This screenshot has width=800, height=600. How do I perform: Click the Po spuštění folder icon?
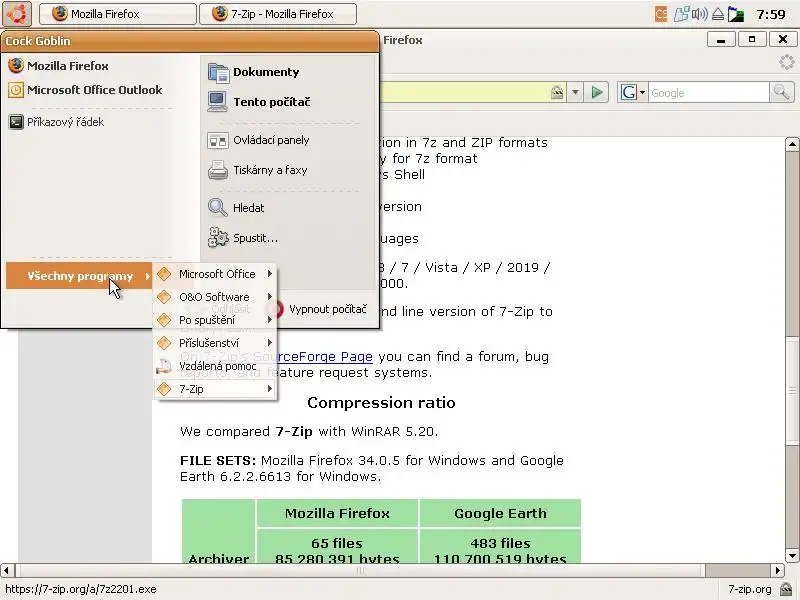point(164,320)
